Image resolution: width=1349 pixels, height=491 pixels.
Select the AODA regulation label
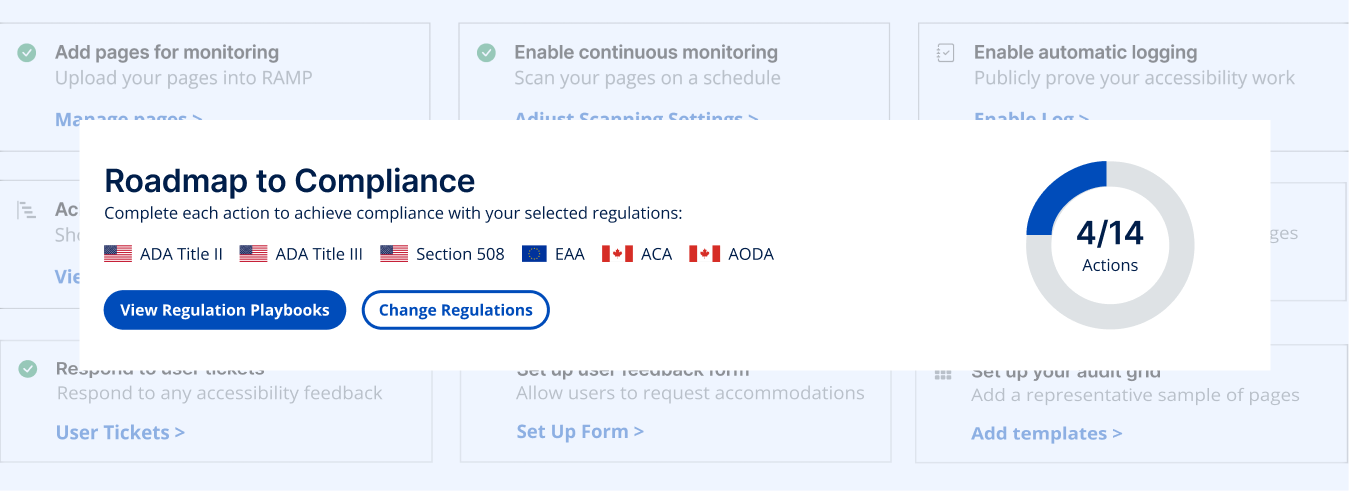[x=751, y=254]
